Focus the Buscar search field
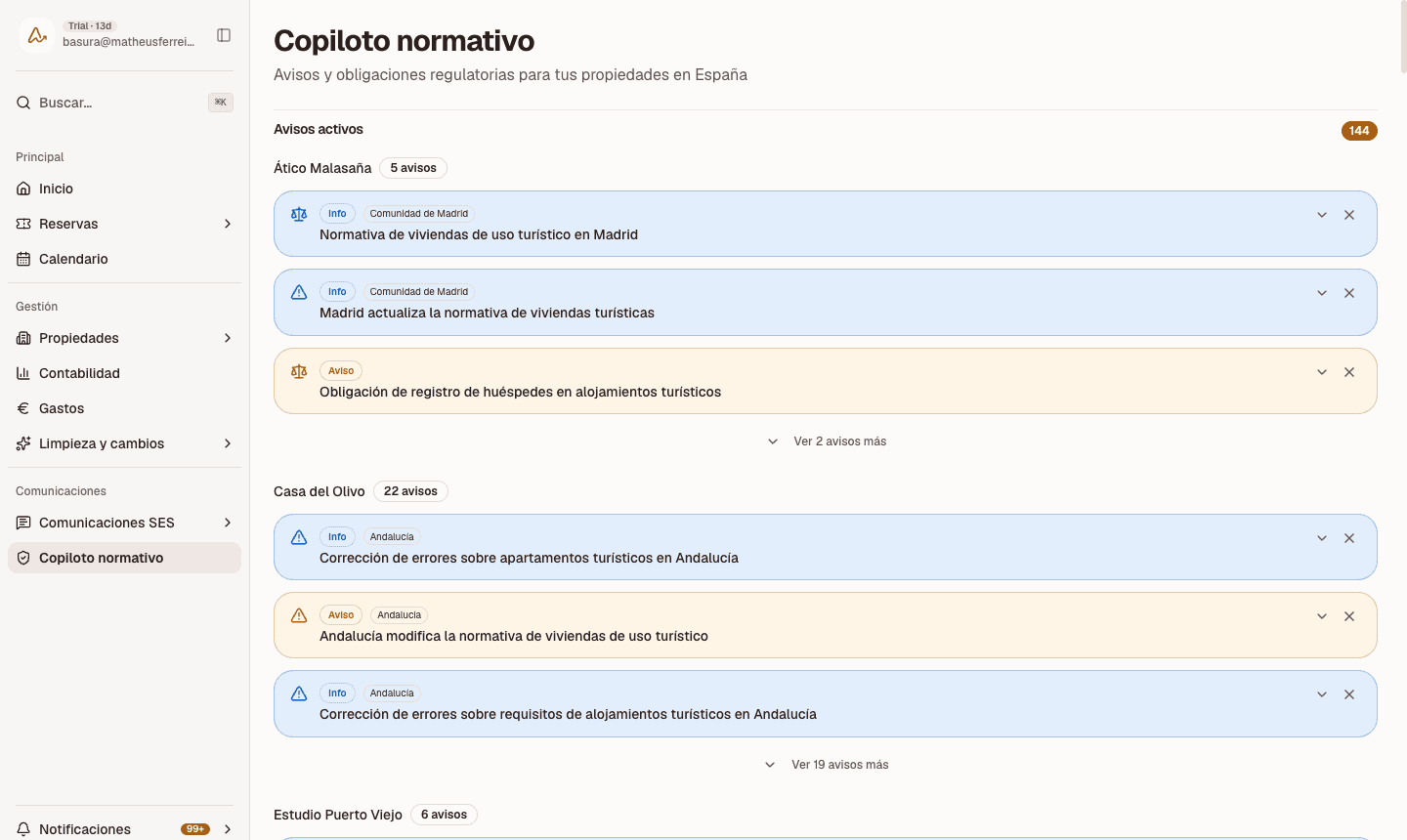 (124, 103)
